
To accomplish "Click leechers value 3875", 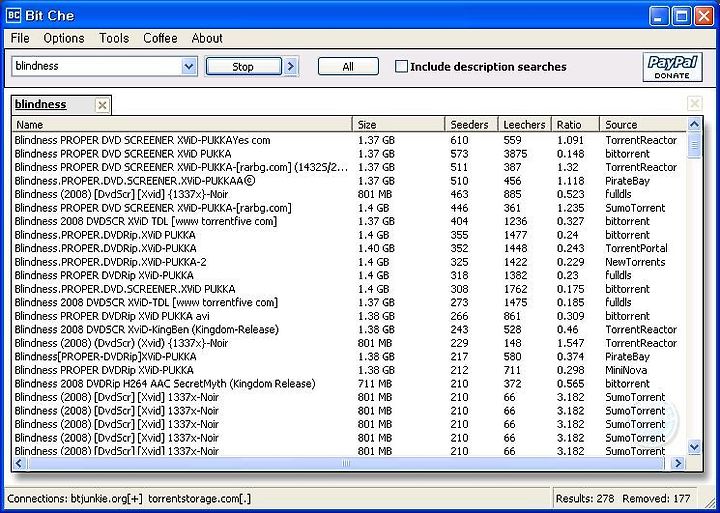I will [515, 154].
